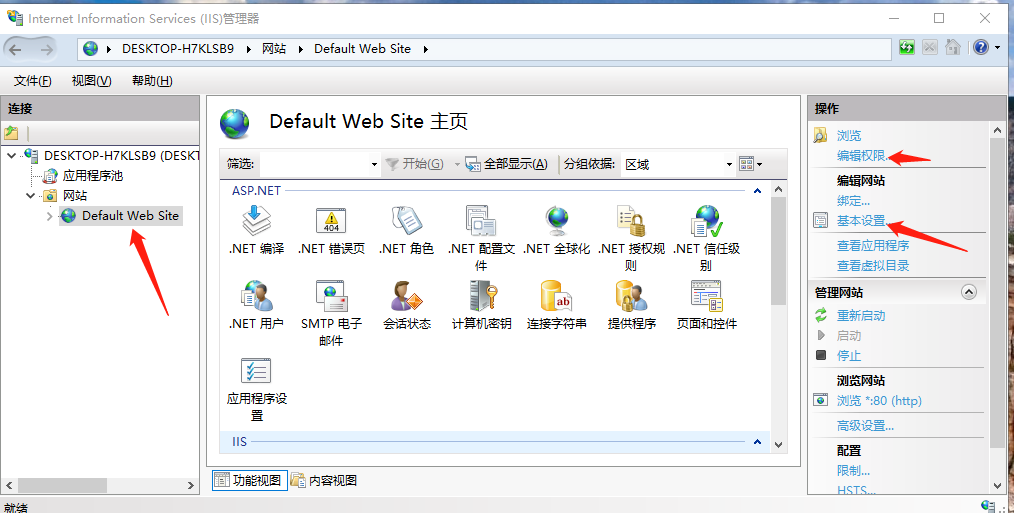This screenshot has height=513, width=1014.
Task: Click the 查看虚拟目录 link
Action: click(x=873, y=266)
